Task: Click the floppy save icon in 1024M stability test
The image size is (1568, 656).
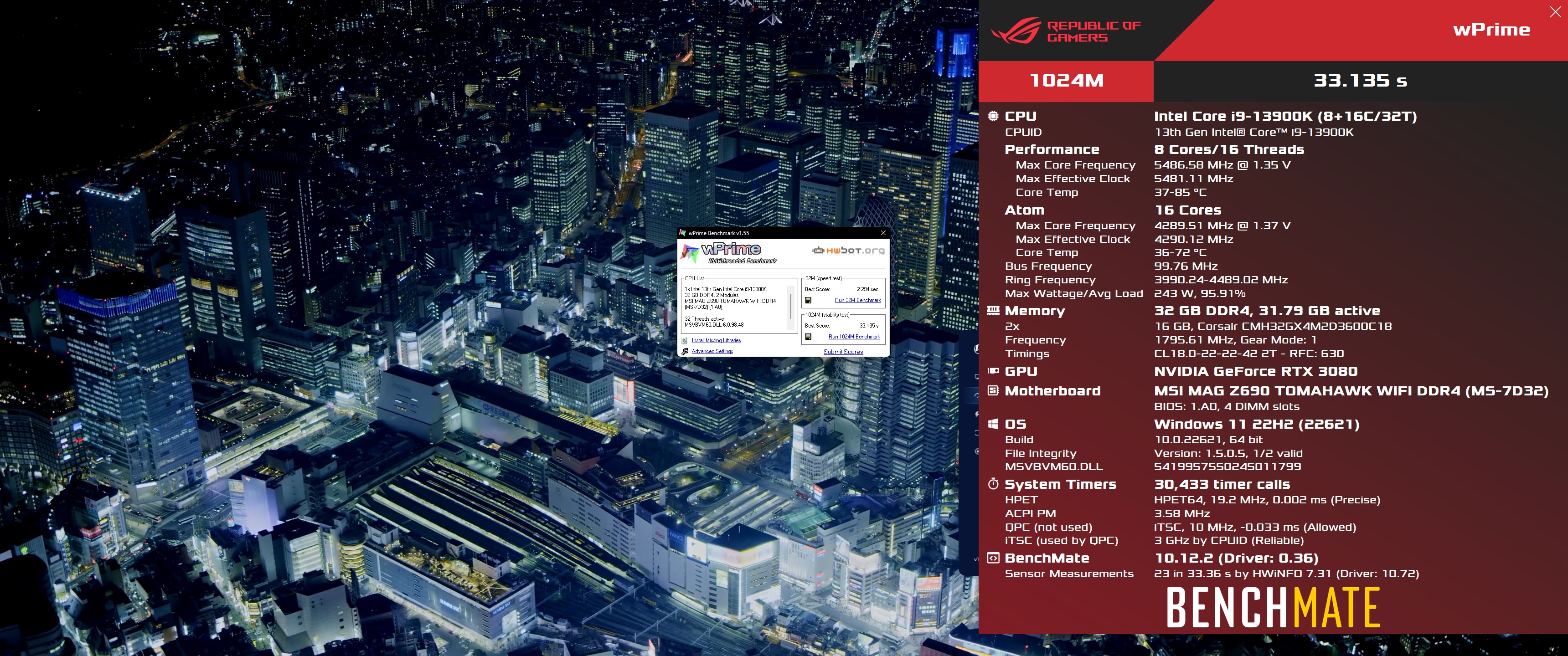Action: (x=808, y=337)
